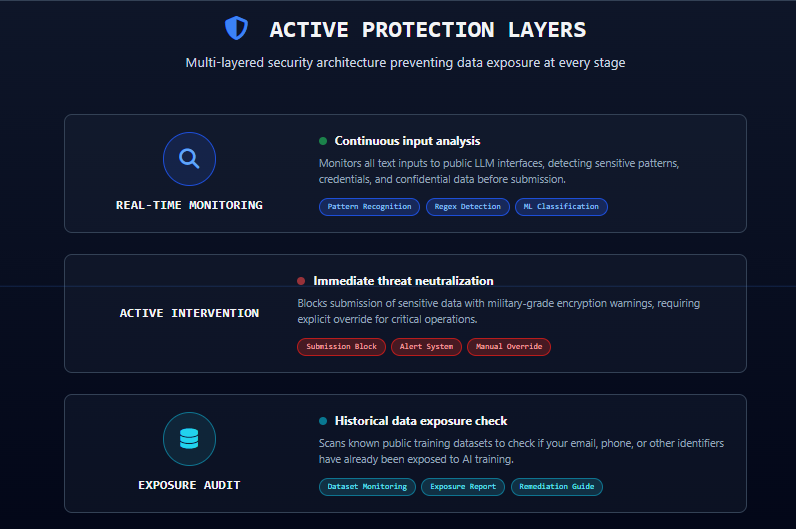
Task: Click the Continuous input analysis title
Action: point(407,141)
